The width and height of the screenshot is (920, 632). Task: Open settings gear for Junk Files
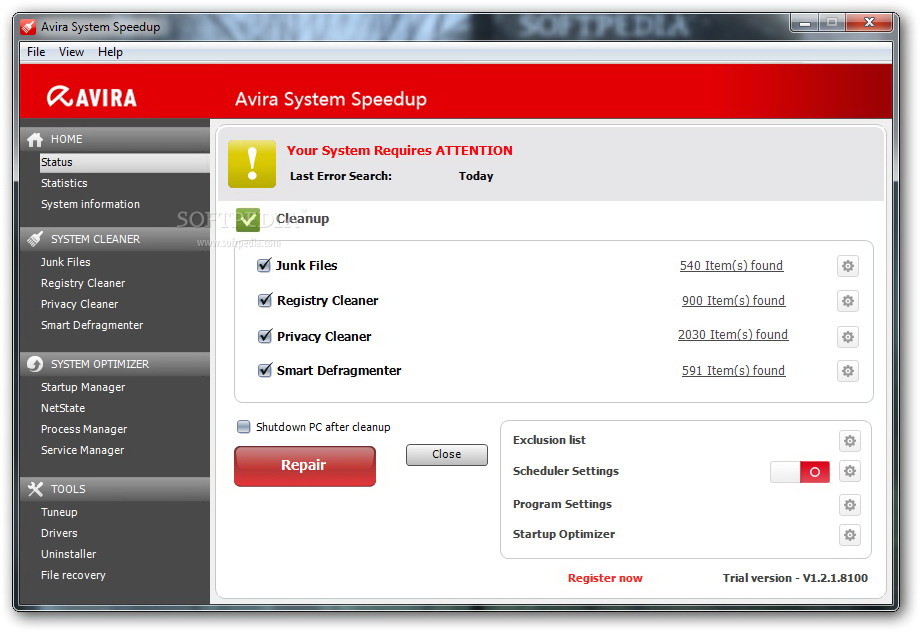(848, 266)
